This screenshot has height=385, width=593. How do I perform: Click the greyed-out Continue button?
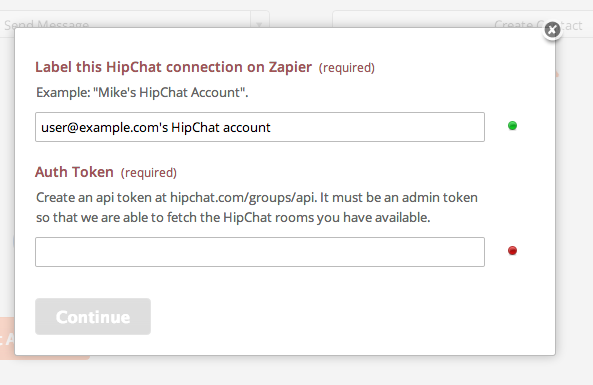[93, 317]
